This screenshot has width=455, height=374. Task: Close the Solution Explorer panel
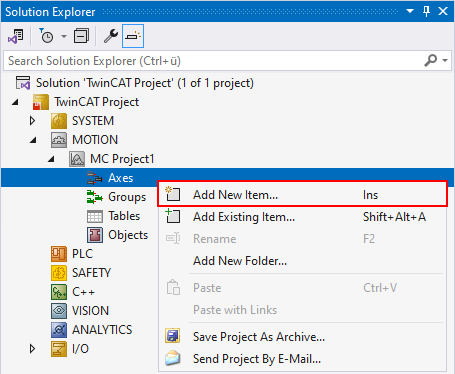(443, 11)
